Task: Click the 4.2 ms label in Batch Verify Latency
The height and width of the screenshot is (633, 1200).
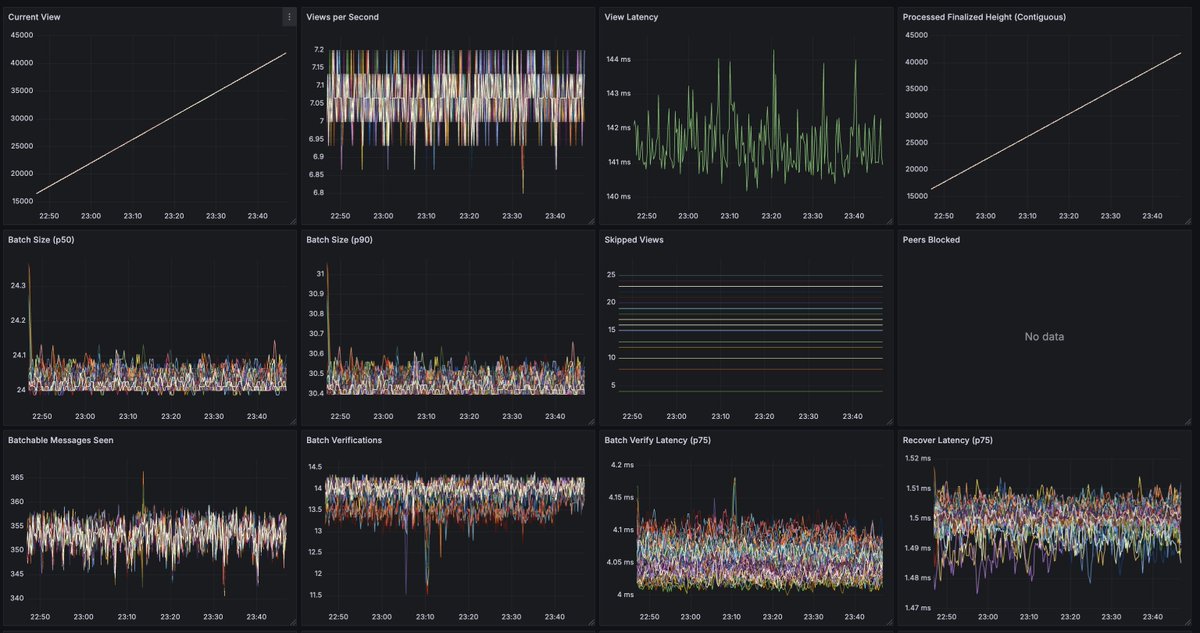Action: (x=621, y=465)
